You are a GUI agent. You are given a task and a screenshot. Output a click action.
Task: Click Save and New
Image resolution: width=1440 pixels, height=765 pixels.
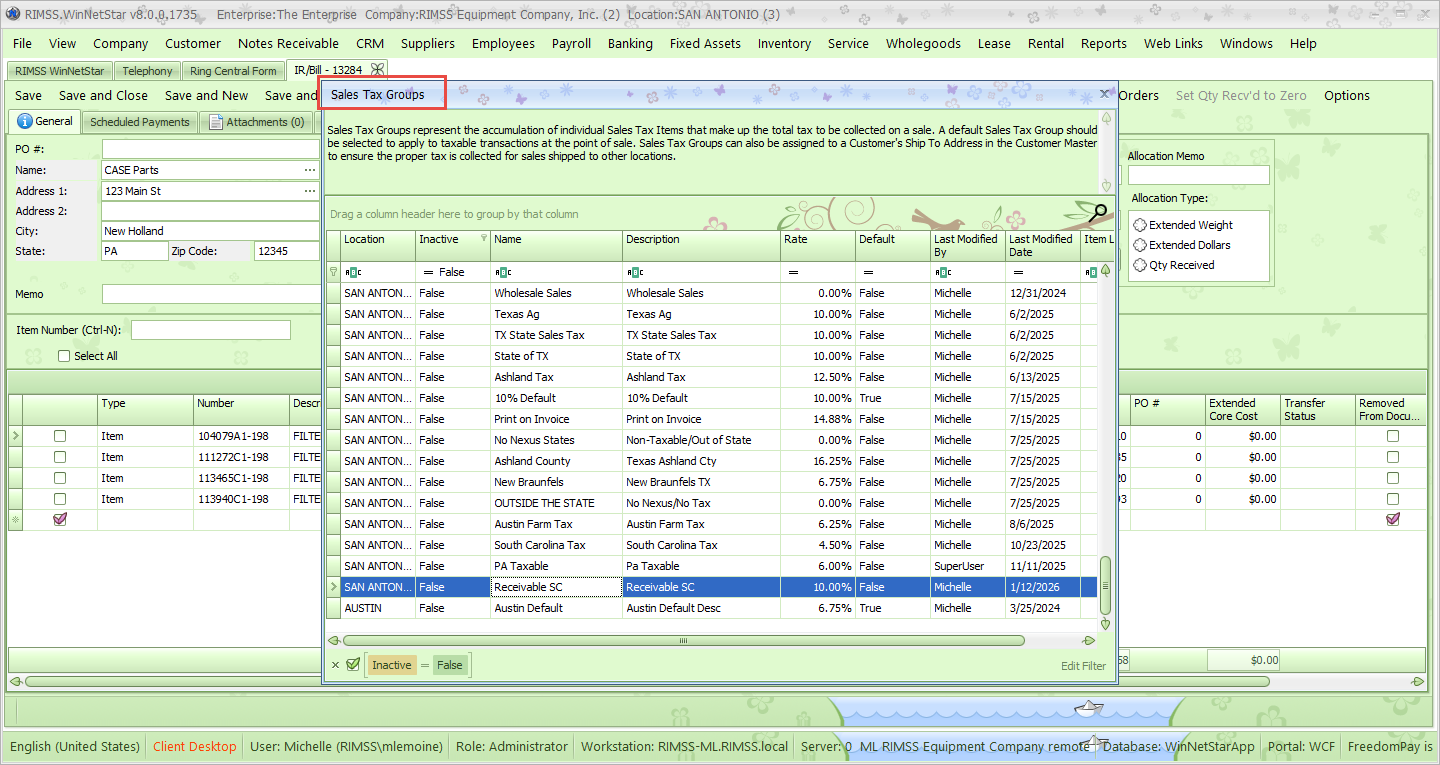click(206, 95)
